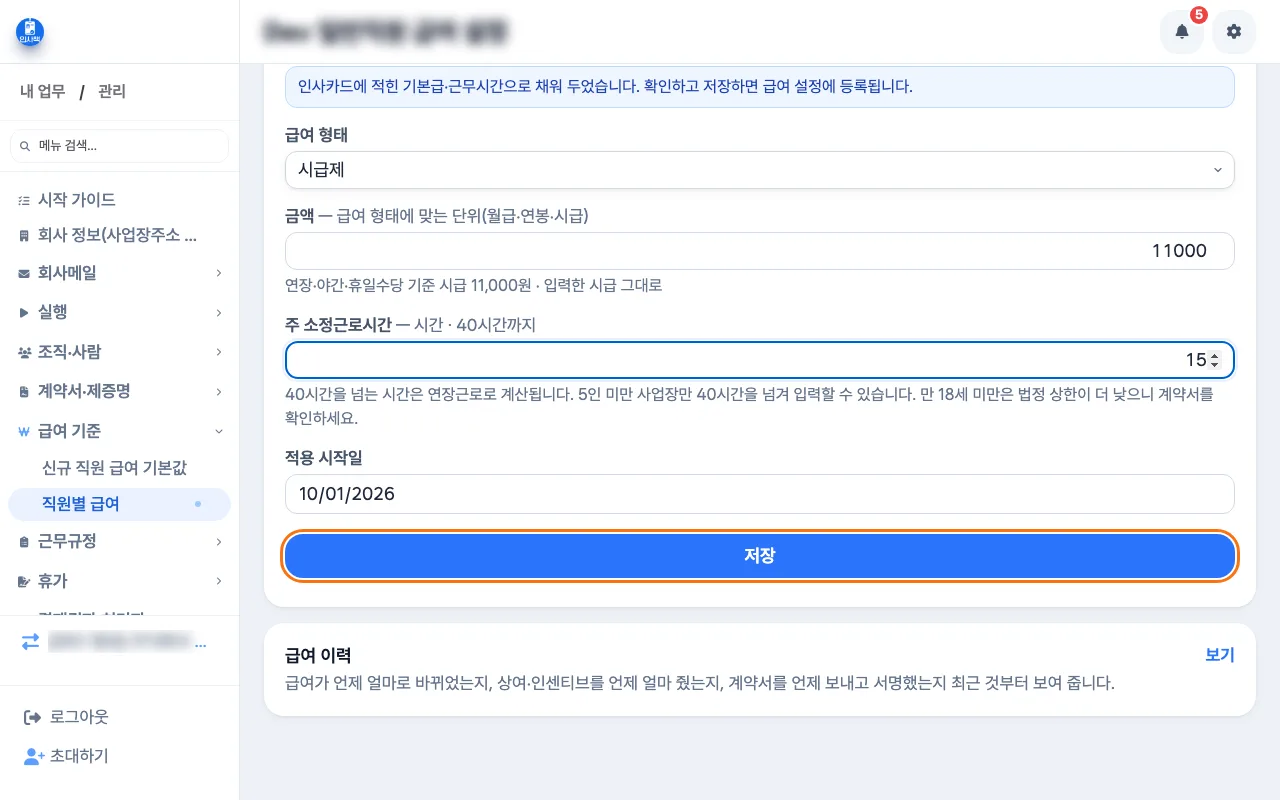Collapse the 급여 기준 menu chevron
1280x800 pixels.
point(219,431)
